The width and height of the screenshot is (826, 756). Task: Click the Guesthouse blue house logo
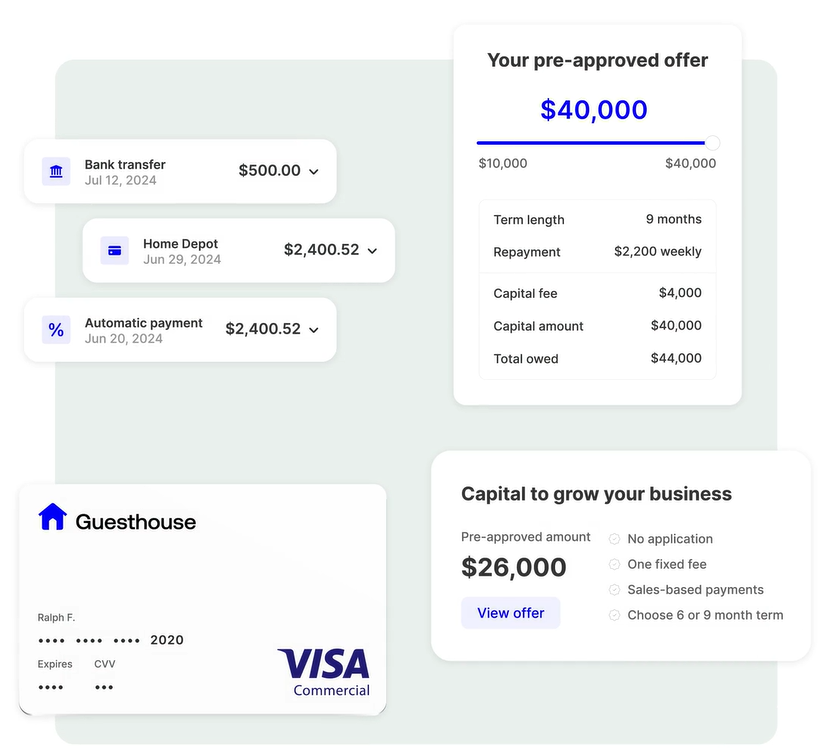point(52,517)
